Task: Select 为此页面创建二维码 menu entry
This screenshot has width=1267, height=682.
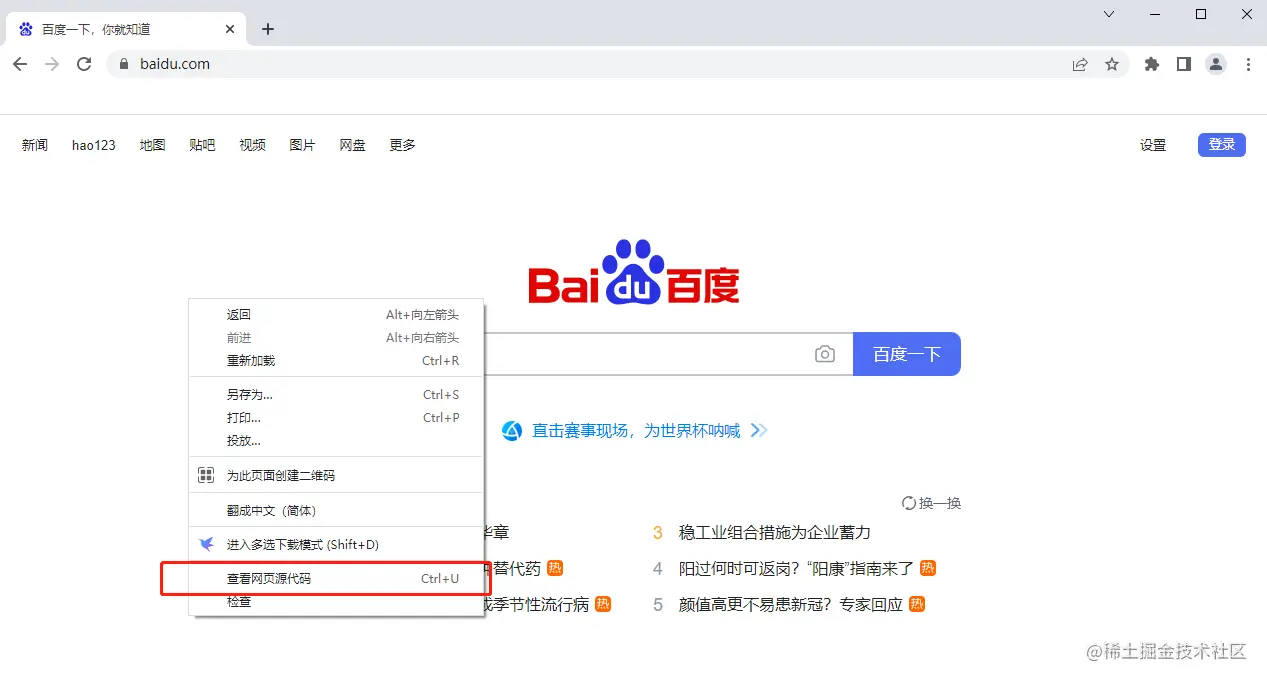Action: [x=336, y=475]
